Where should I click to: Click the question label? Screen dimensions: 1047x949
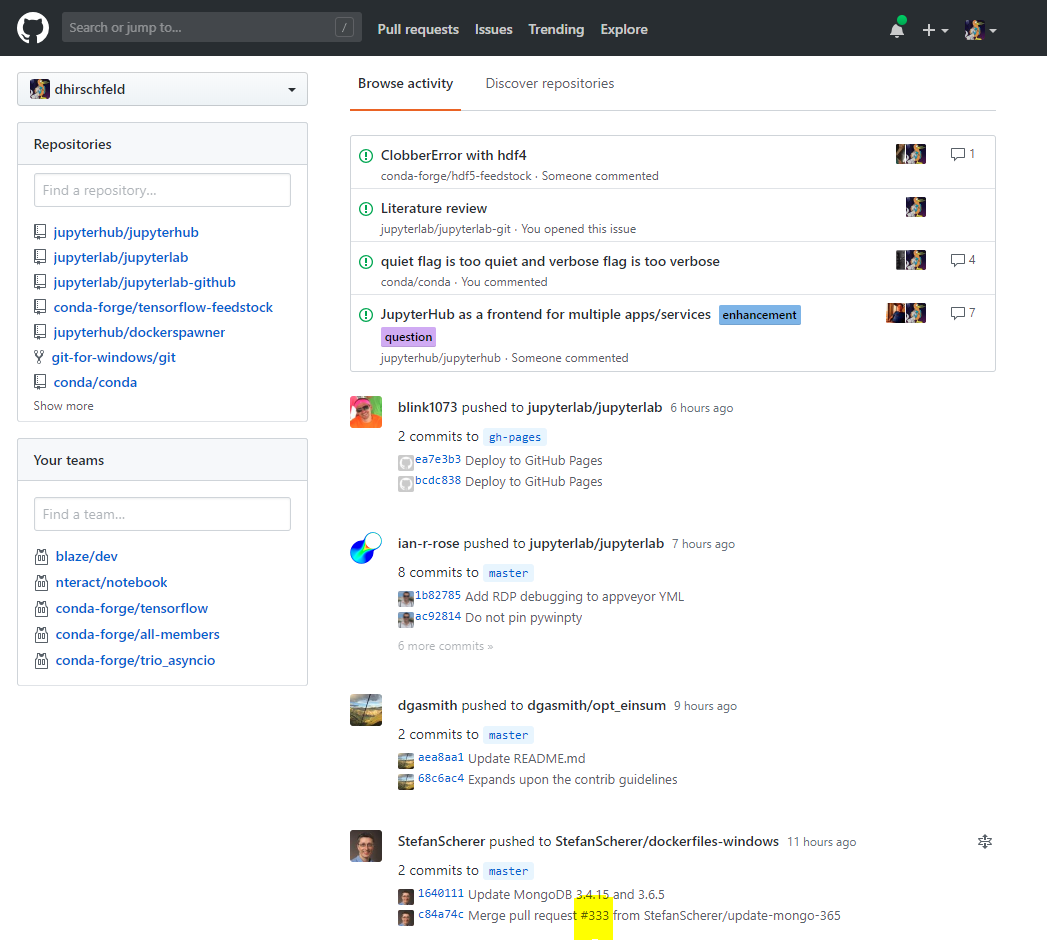pos(408,337)
